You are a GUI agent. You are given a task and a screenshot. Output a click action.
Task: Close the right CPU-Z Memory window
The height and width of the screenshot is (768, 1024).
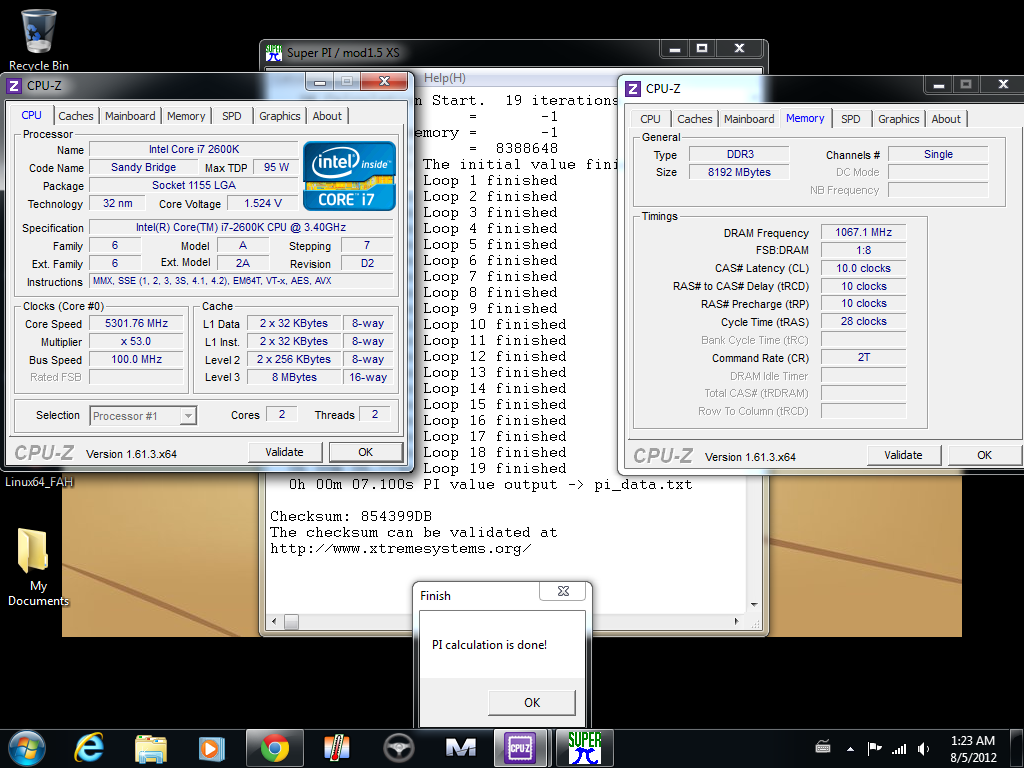(1004, 84)
